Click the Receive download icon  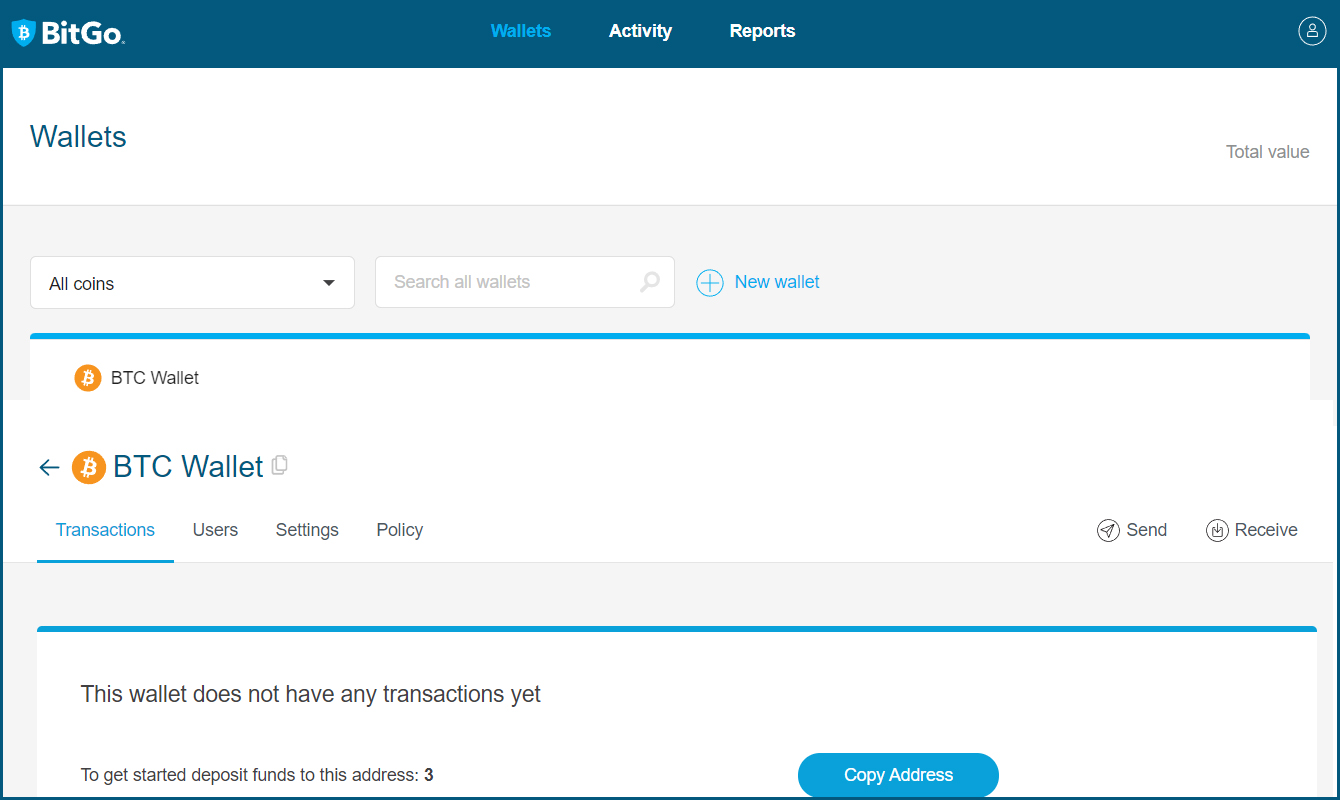(1217, 530)
